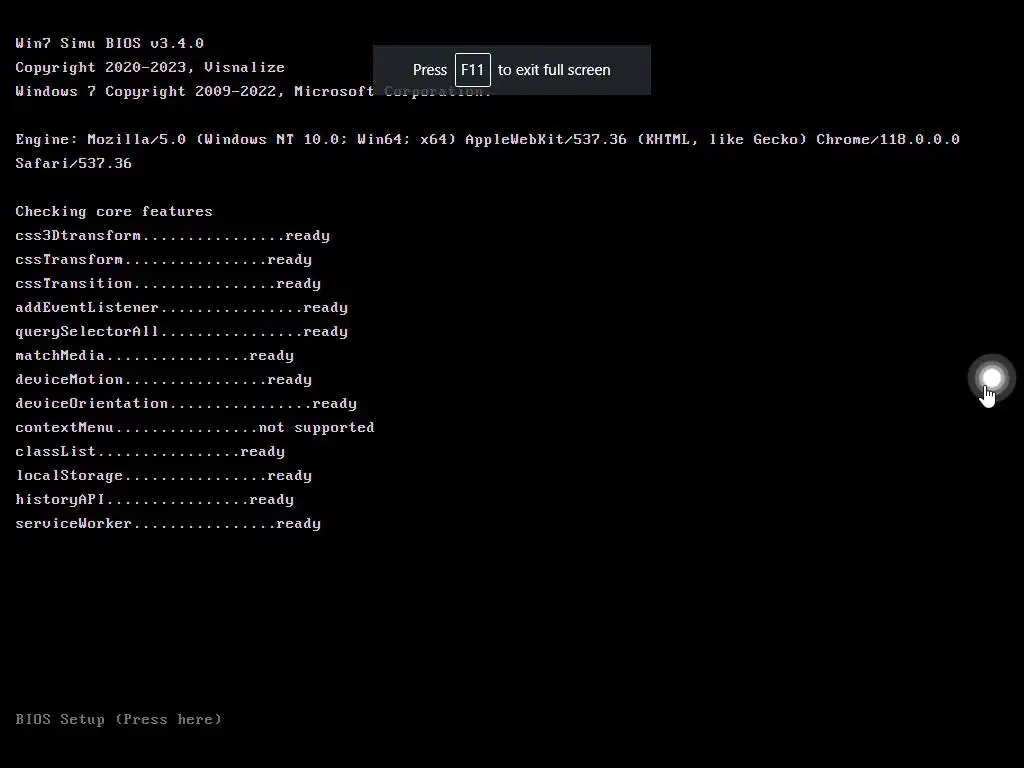Screen dimensions: 1024x768
Task: Select the historyAPI ready line
Action: pyautogui.click(x=154, y=500)
